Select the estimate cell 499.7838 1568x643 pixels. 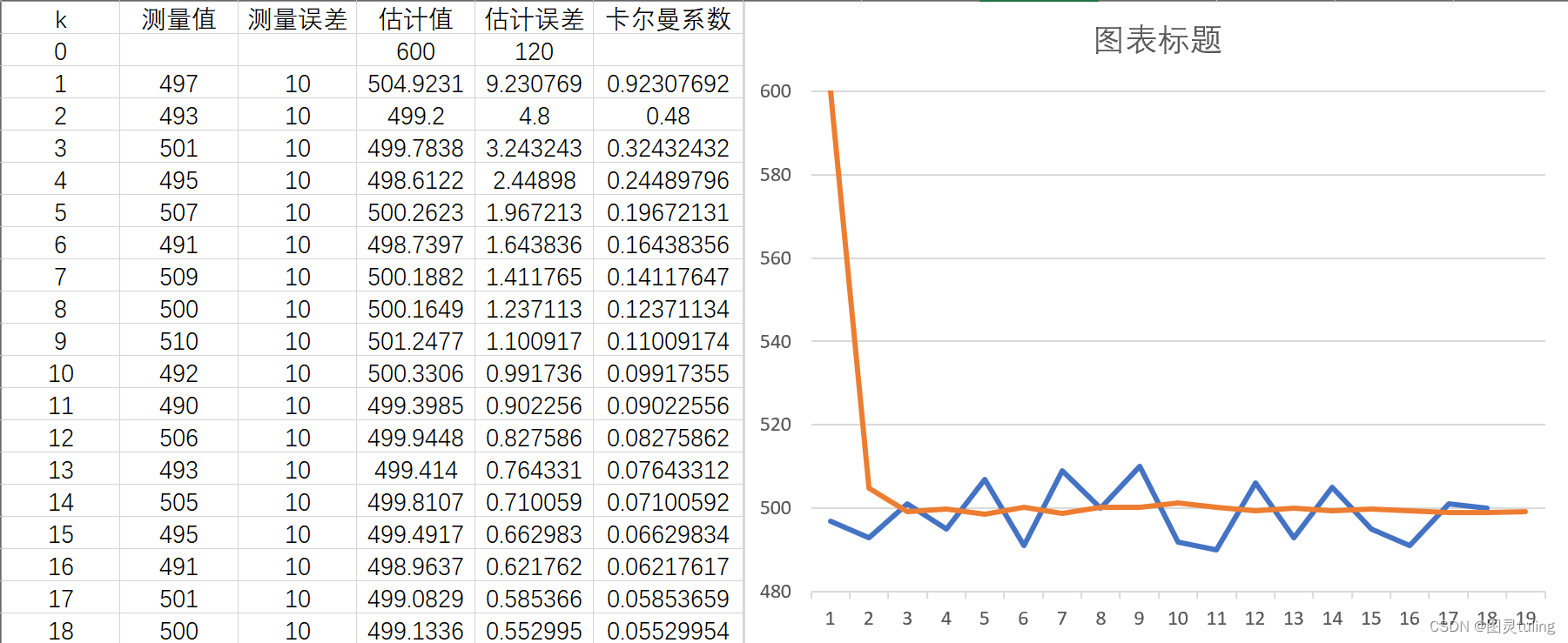coord(415,148)
